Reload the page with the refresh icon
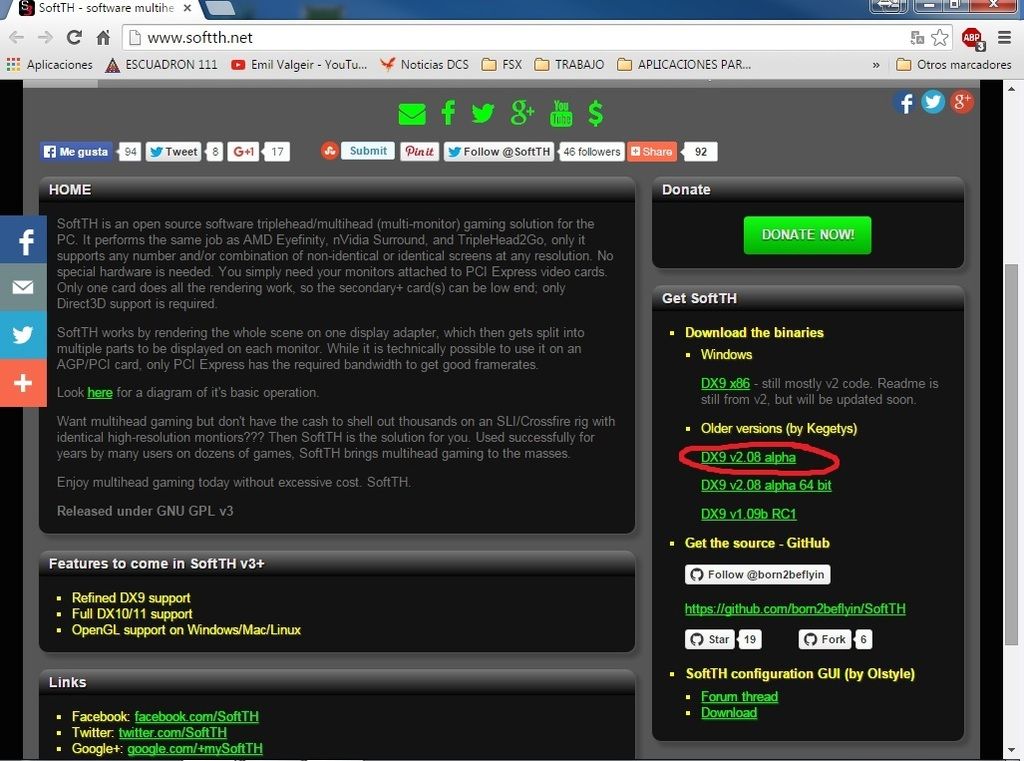The height and width of the screenshot is (761, 1024). (x=74, y=37)
